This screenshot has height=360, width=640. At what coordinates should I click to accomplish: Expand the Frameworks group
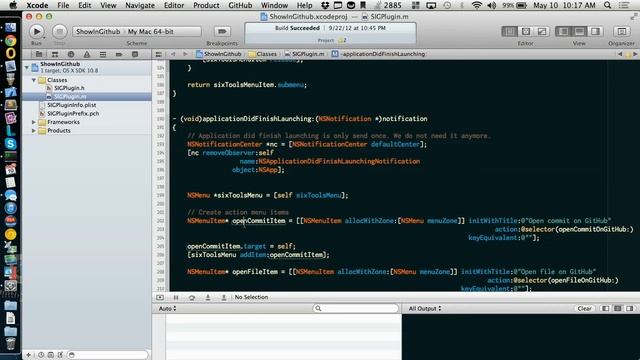pyautogui.click(x=34, y=122)
